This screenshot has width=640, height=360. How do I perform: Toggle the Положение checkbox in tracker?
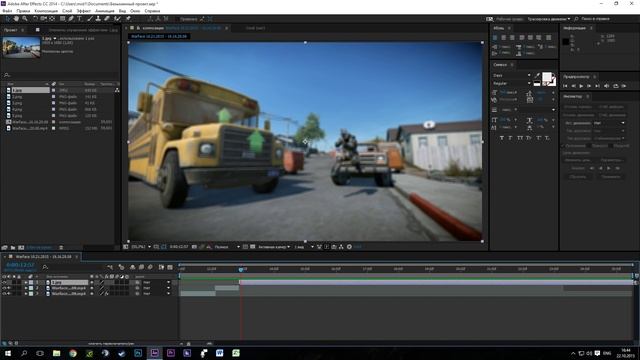click(x=563, y=146)
